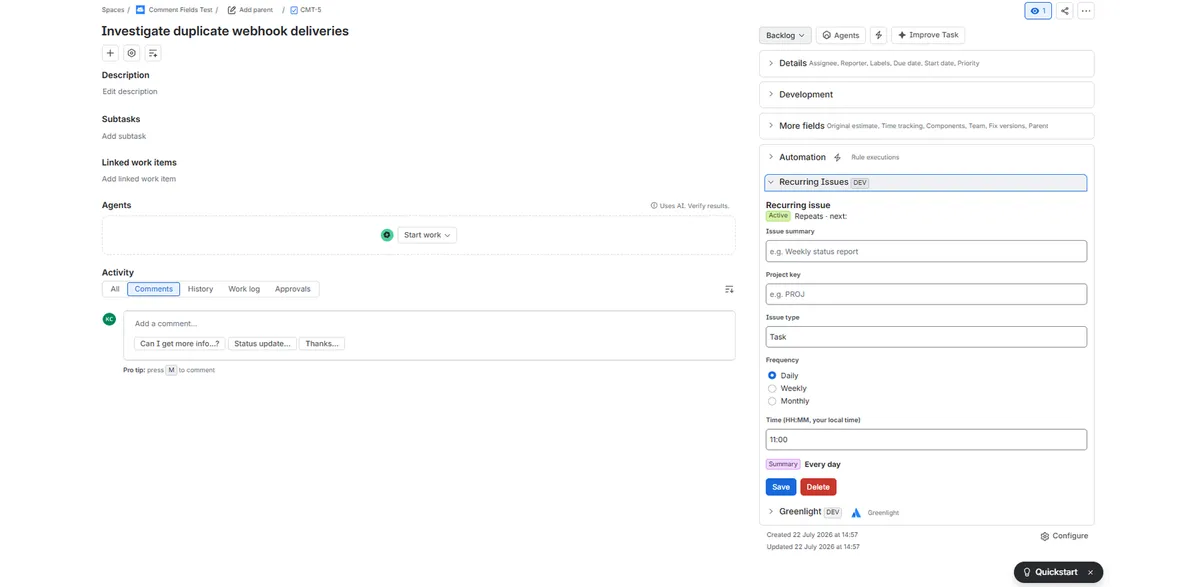Click the CMT-5 task type icon
Image resolution: width=1200 pixels, height=587 pixels.
(x=294, y=10)
